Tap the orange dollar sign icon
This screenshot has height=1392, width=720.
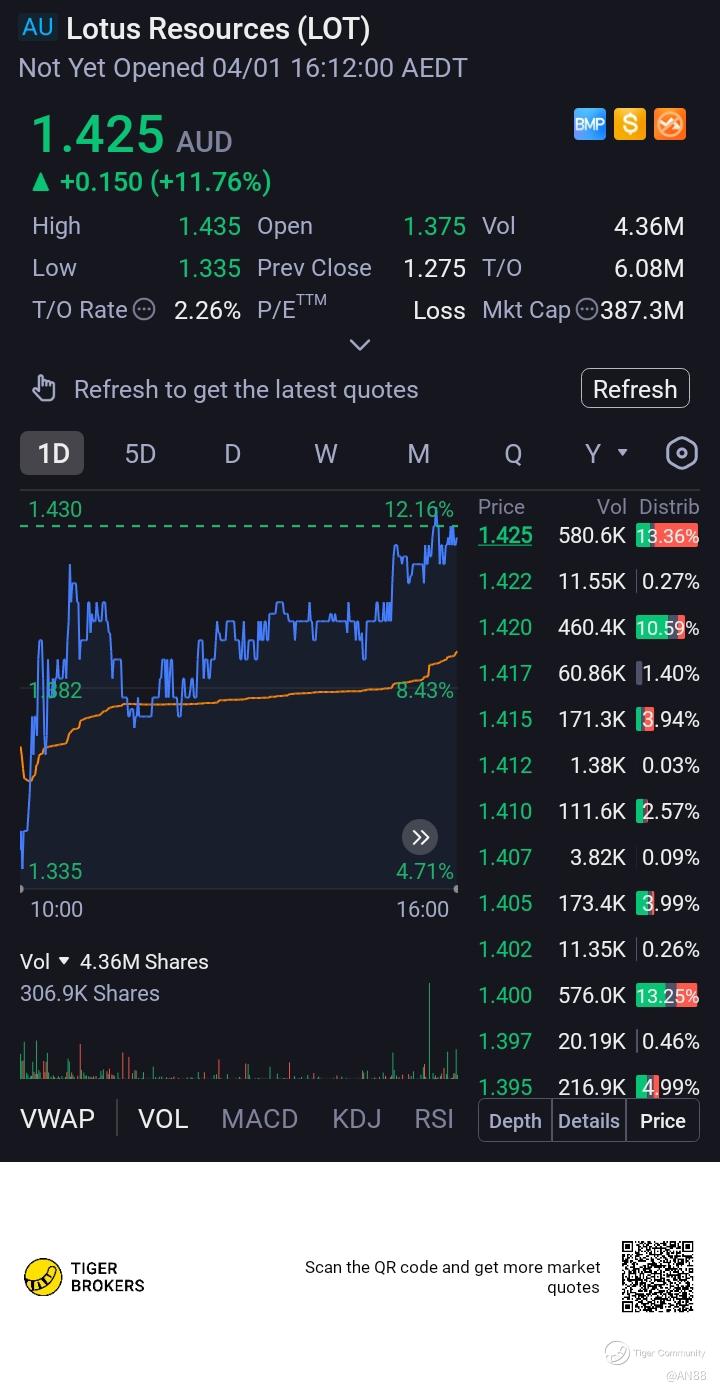[x=630, y=124]
